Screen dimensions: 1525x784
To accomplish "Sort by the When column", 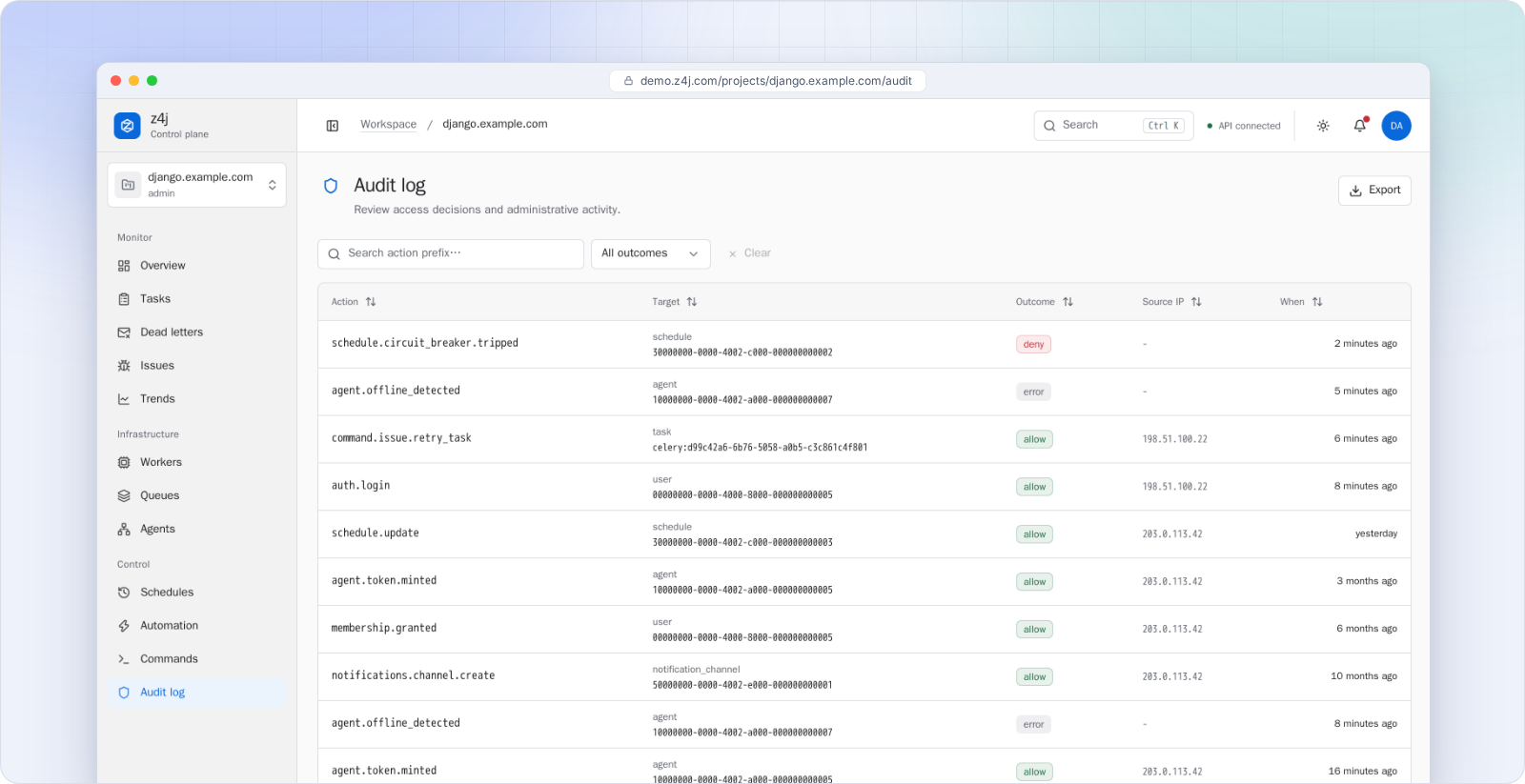I will (x=1301, y=302).
